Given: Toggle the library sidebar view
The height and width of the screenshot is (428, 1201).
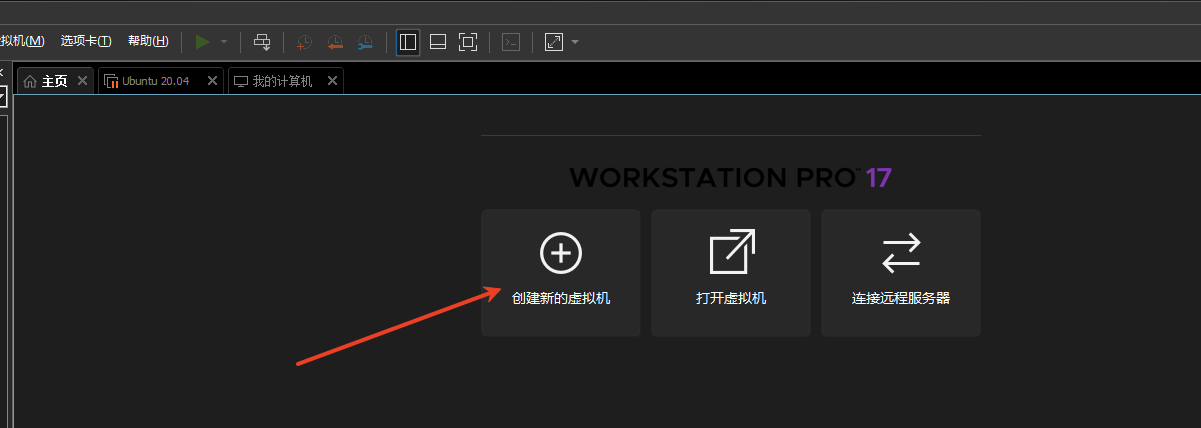Looking at the screenshot, I should (408, 42).
